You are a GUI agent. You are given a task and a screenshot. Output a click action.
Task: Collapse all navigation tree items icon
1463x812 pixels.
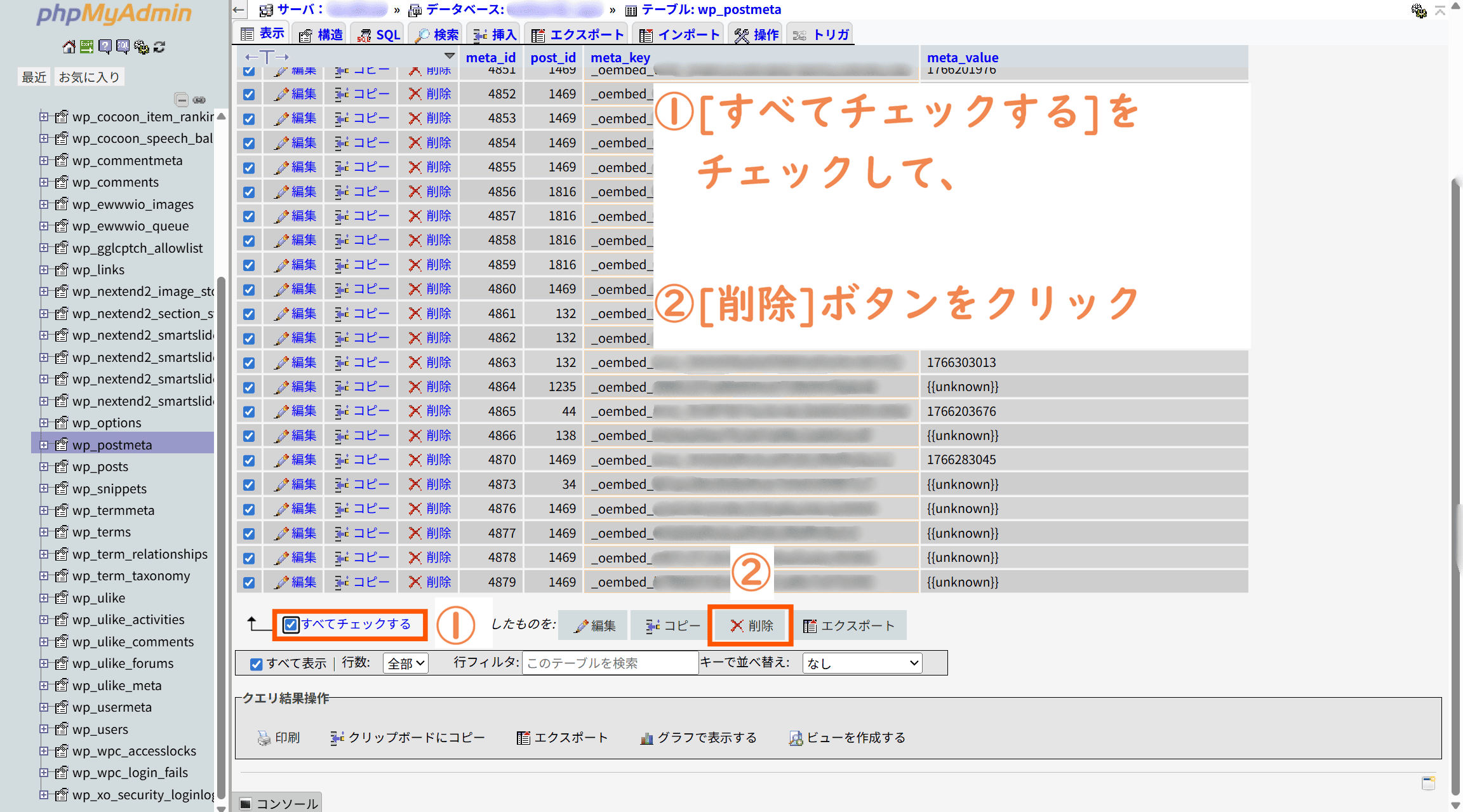[182, 100]
